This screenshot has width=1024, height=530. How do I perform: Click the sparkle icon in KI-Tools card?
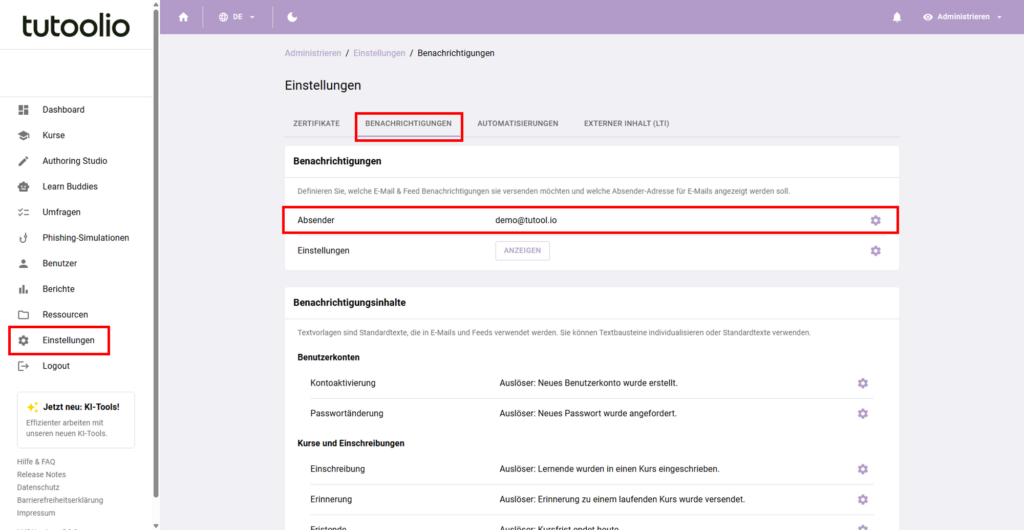32,407
